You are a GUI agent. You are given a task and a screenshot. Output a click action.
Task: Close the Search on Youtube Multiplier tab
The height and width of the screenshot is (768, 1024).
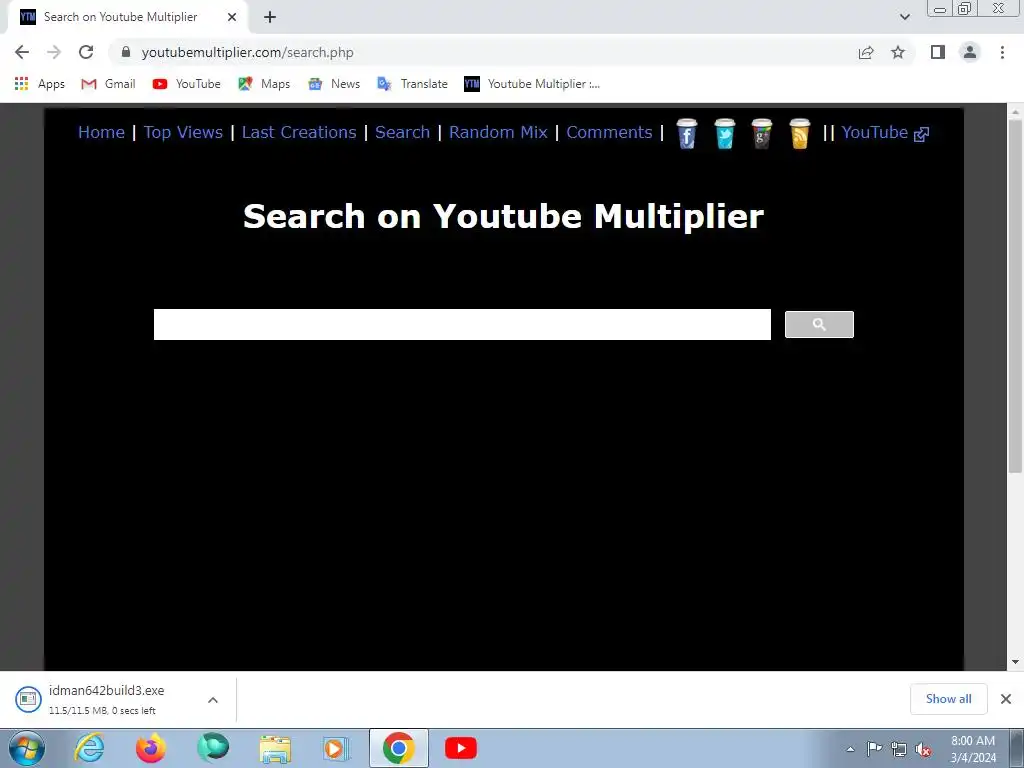click(x=232, y=18)
